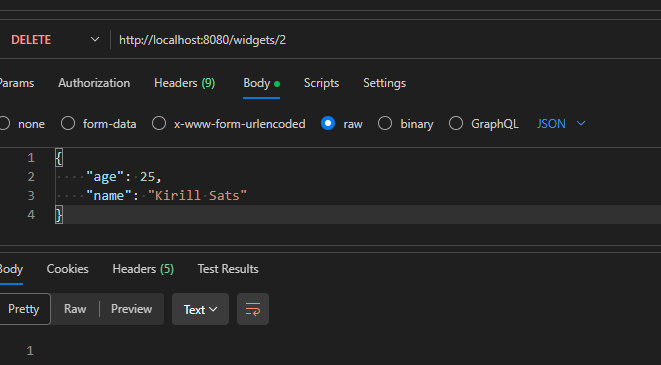The height and width of the screenshot is (365, 661).
Task: Show the response Cookies tab
Action: [67, 269]
